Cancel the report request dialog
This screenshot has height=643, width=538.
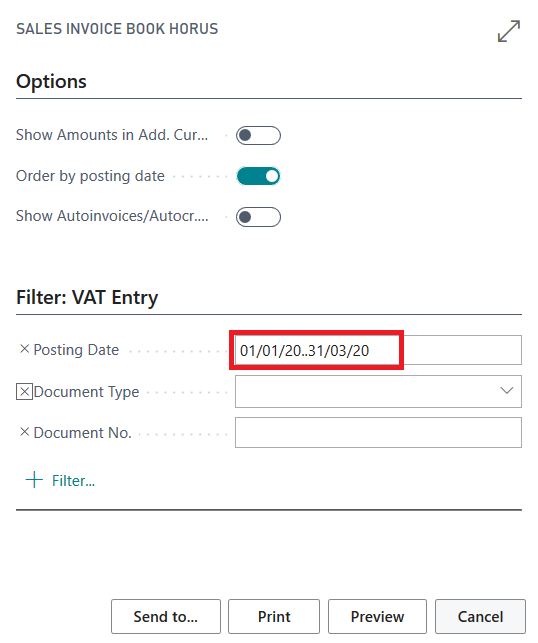point(480,616)
